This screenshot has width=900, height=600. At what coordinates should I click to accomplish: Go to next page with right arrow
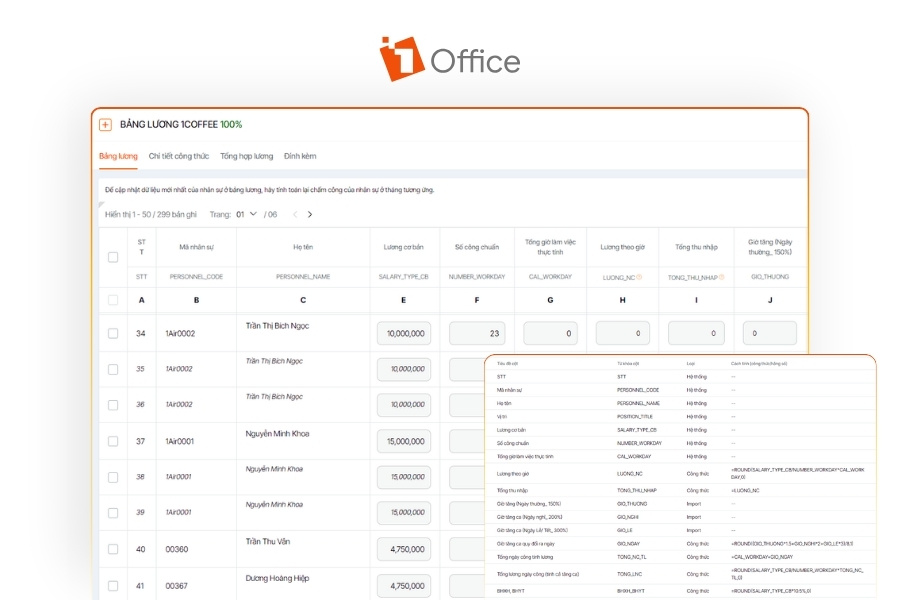click(x=310, y=214)
